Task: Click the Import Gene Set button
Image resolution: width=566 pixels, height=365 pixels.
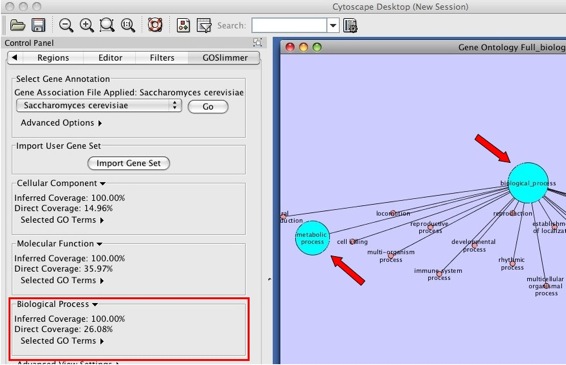Action: [x=129, y=163]
